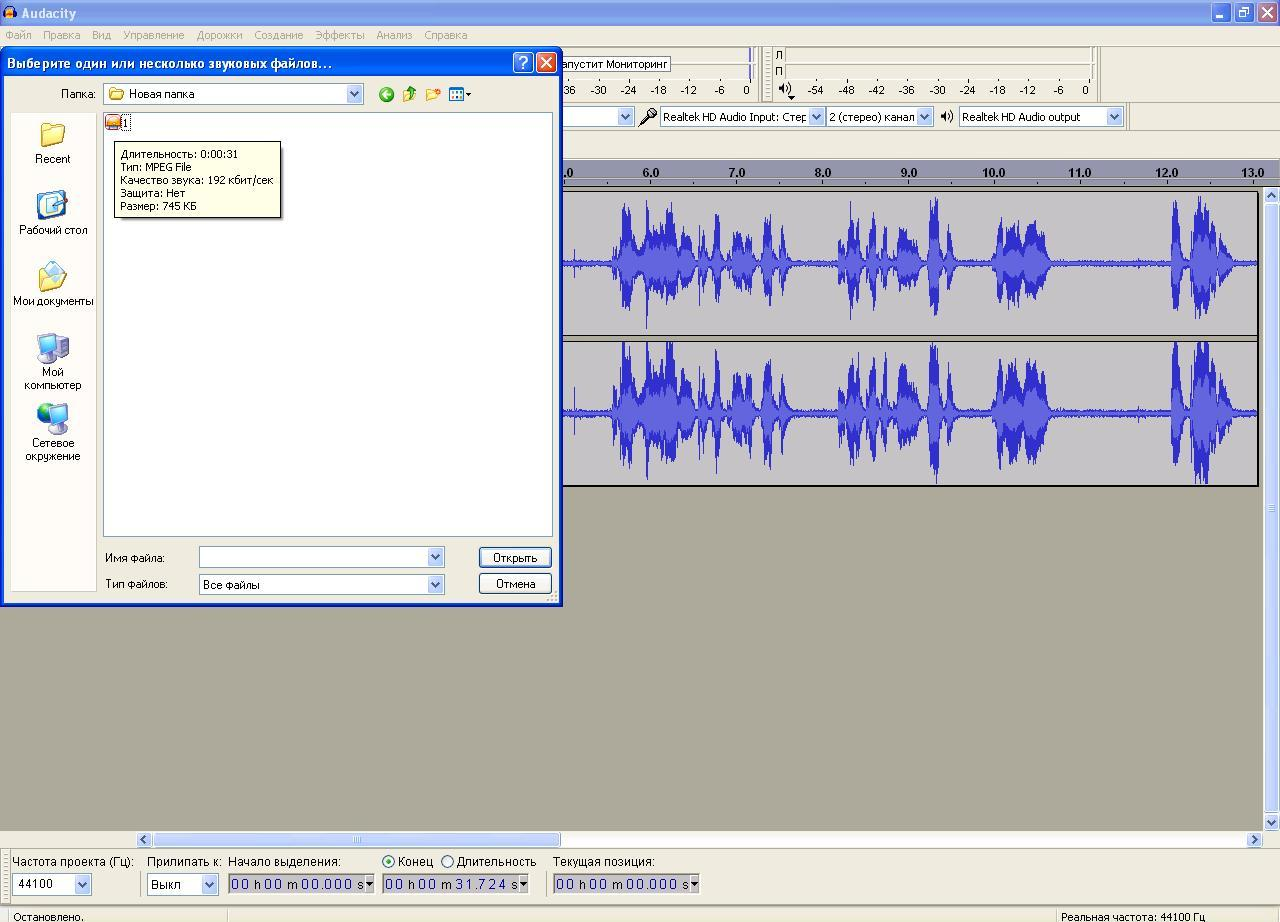Click the vertical scrollbar up arrow
Screen dimensions: 1280x922
(x=1271, y=195)
